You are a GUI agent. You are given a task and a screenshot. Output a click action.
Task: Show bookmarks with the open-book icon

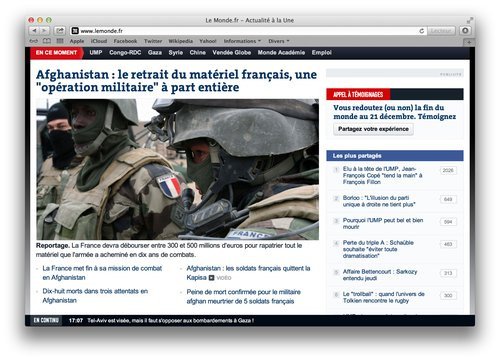[47, 41]
